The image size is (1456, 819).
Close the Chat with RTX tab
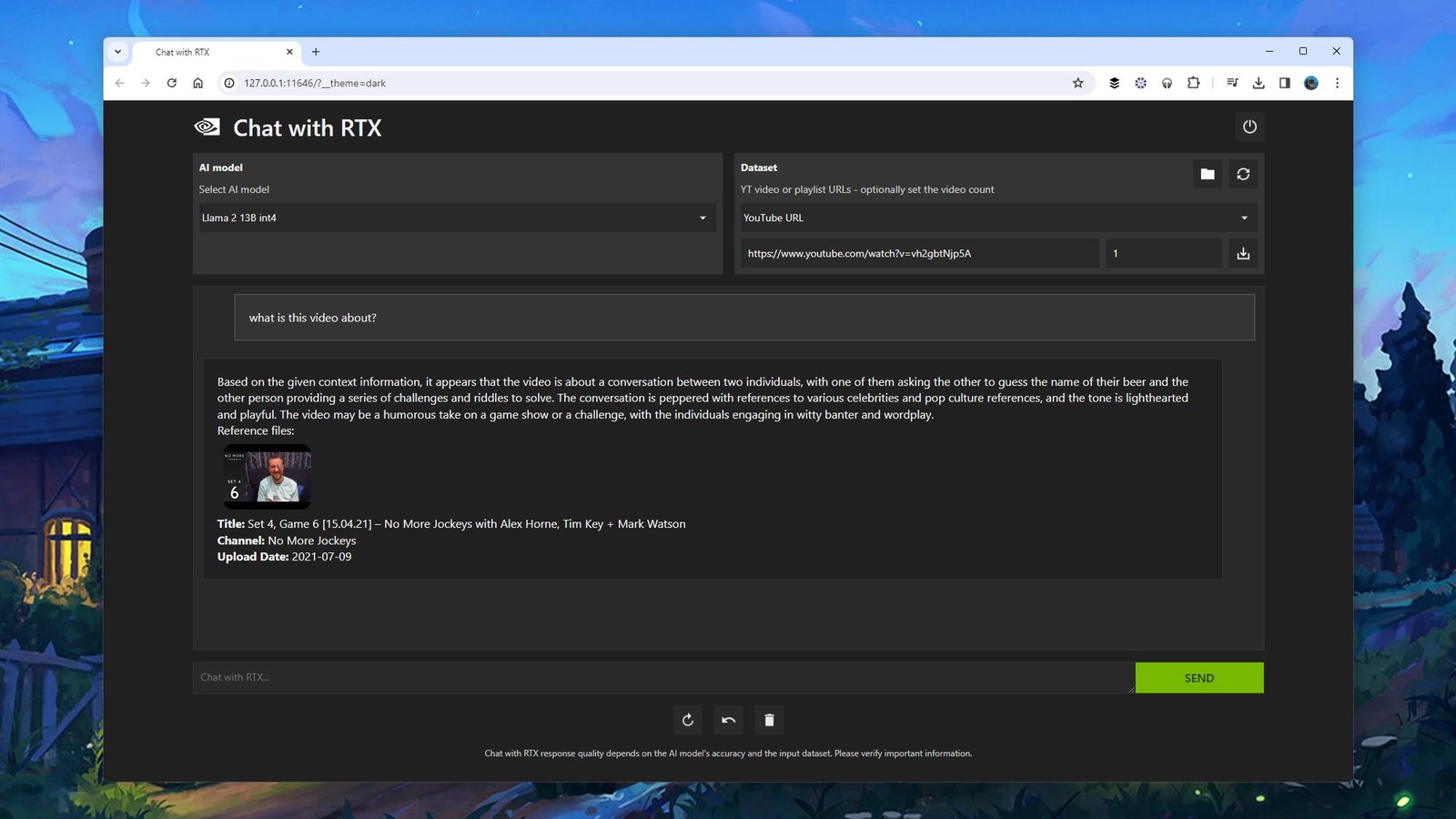pos(290,52)
